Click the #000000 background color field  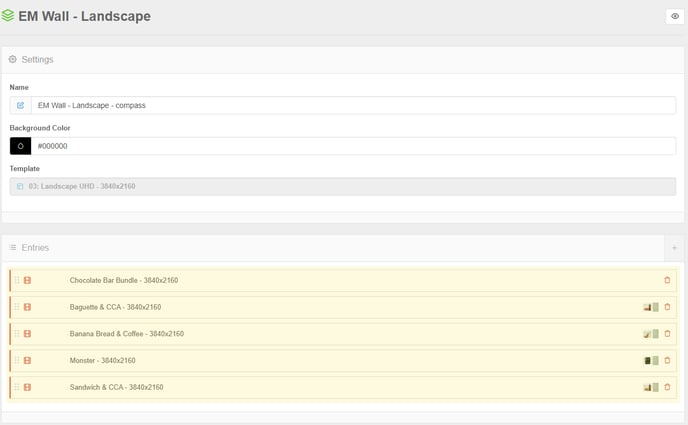353,146
